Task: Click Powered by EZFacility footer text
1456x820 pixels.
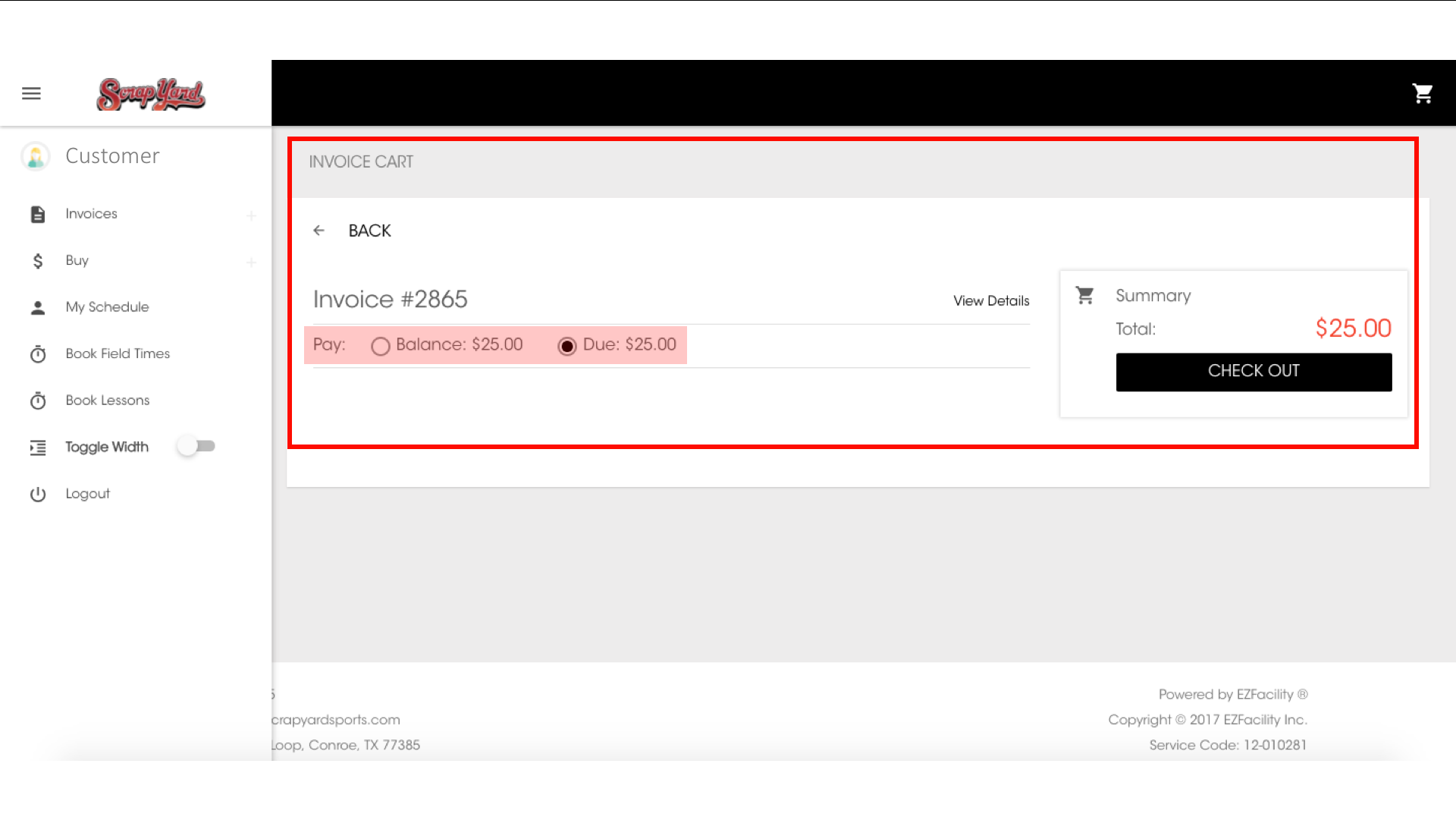Action: click(1233, 695)
